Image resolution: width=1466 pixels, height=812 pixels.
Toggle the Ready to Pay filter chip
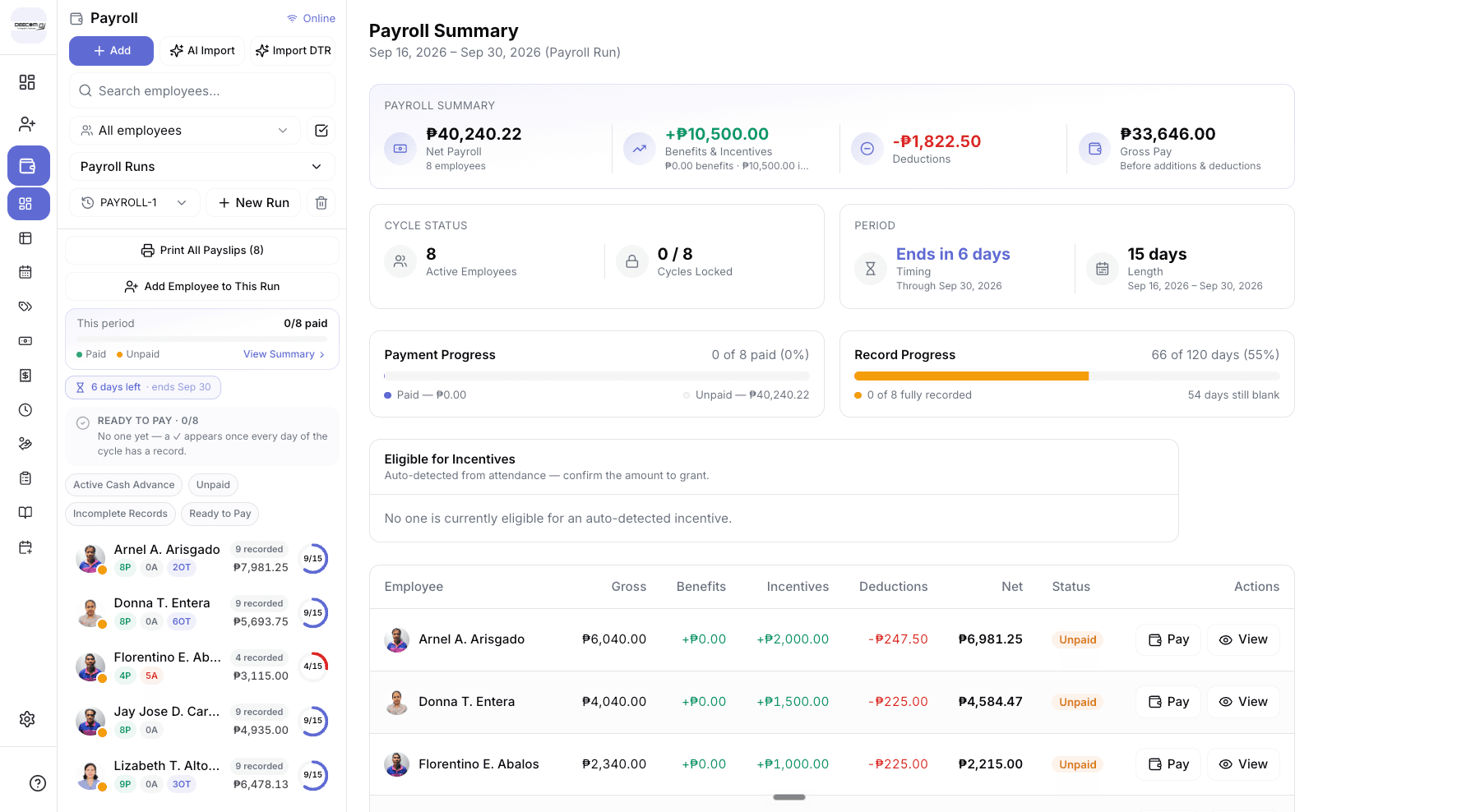pyautogui.click(x=220, y=514)
